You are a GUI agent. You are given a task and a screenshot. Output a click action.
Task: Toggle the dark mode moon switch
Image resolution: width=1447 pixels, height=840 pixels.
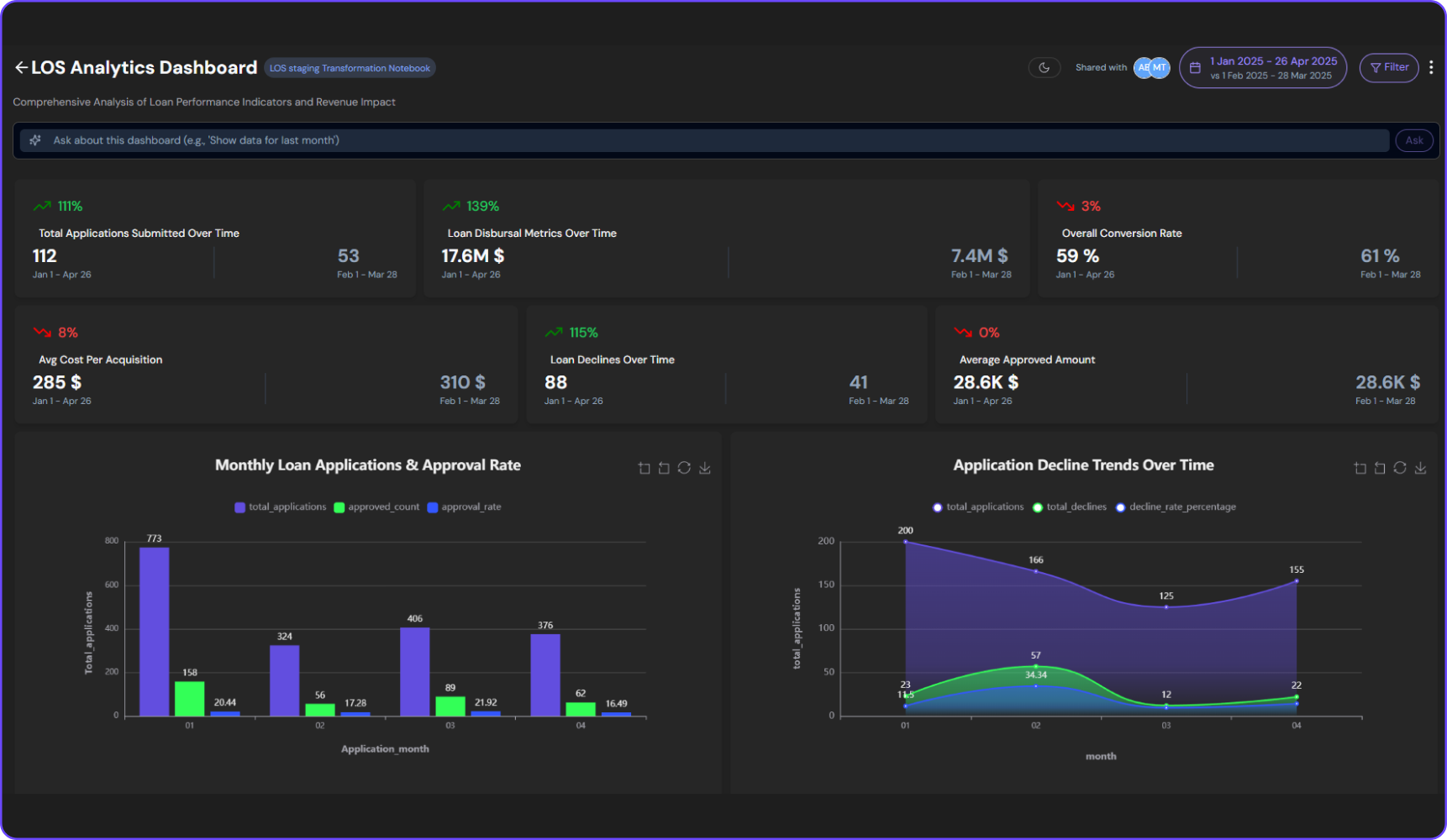pos(1044,68)
